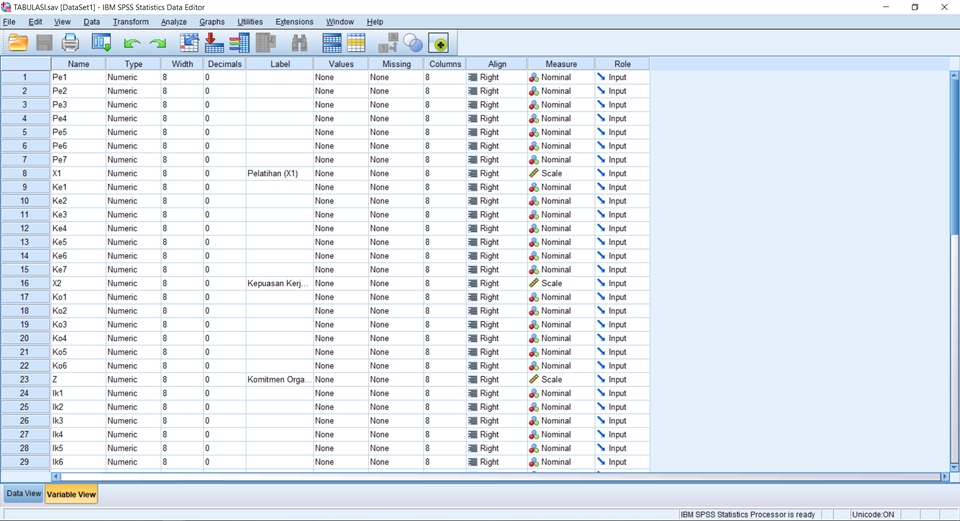
Task: Open the File menu
Action: point(9,21)
